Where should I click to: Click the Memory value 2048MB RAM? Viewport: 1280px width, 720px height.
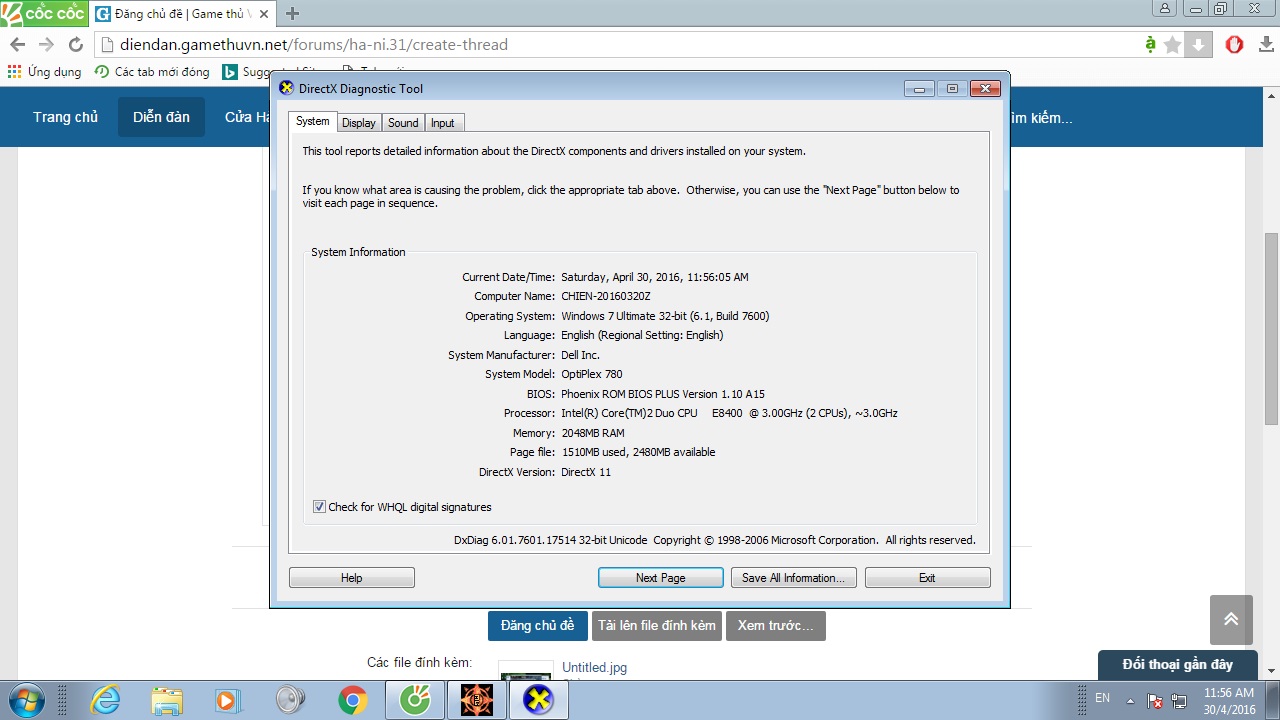point(593,433)
